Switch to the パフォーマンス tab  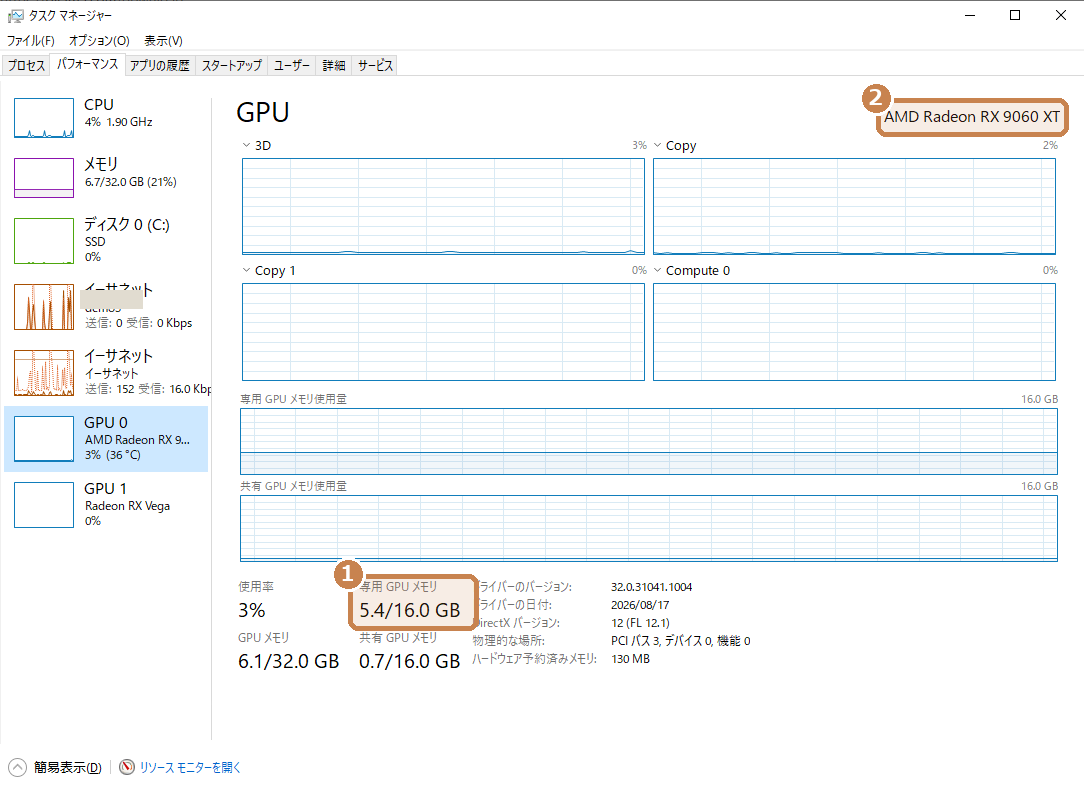click(88, 64)
